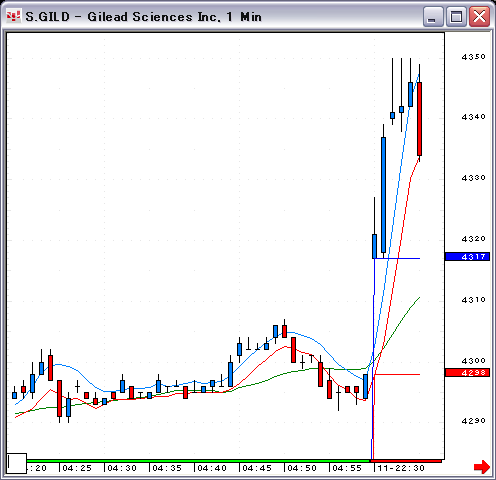Image resolution: width=496 pixels, height=480 pixels.
Task: Click the 4330 price axis label
Action: (x=473, y=178)
